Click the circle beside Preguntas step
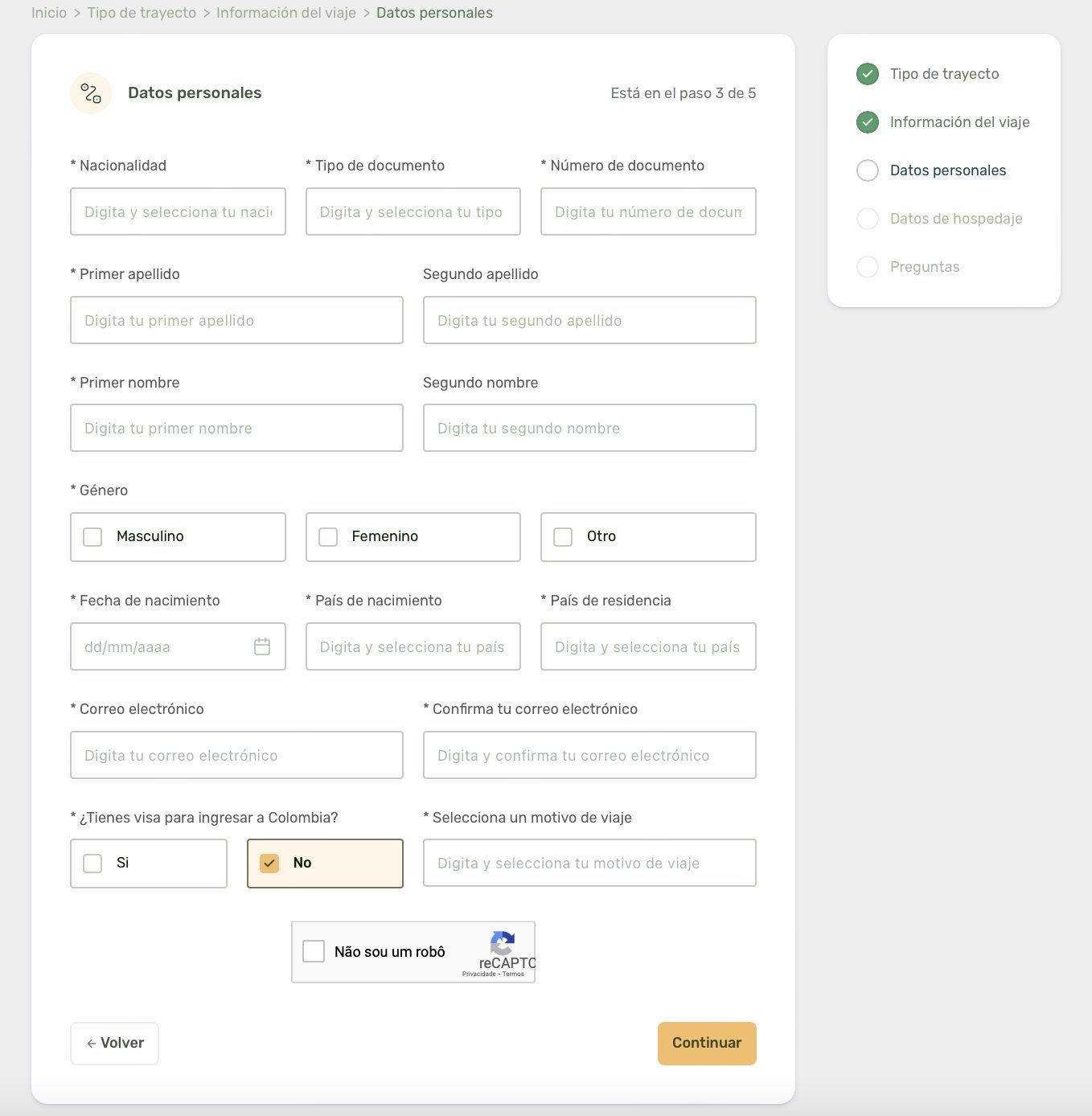Viewport: 1092px width, 1116px height. point(868,267)
